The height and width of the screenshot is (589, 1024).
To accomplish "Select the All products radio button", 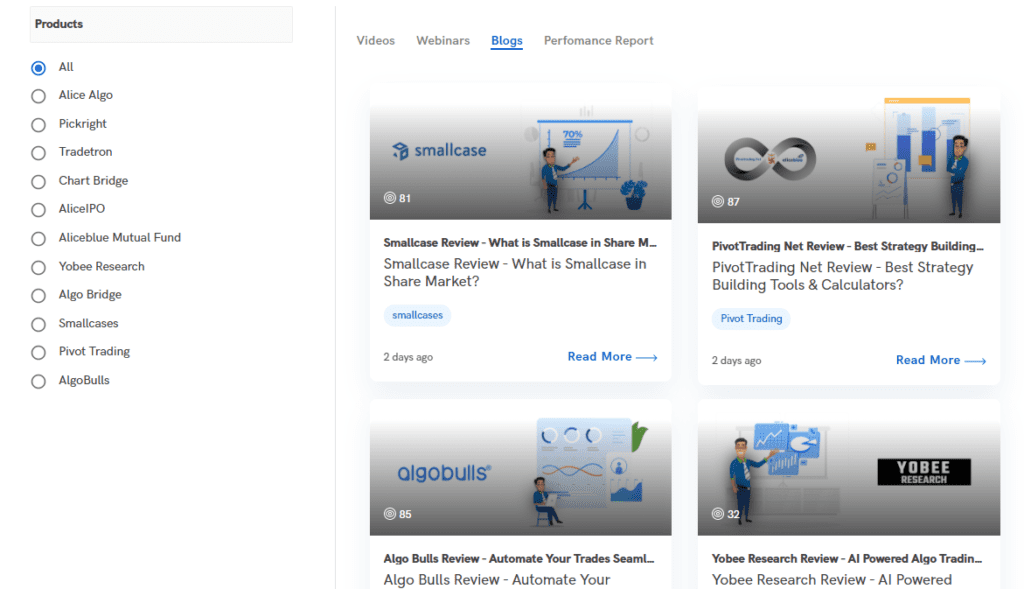I will [39, 68].
